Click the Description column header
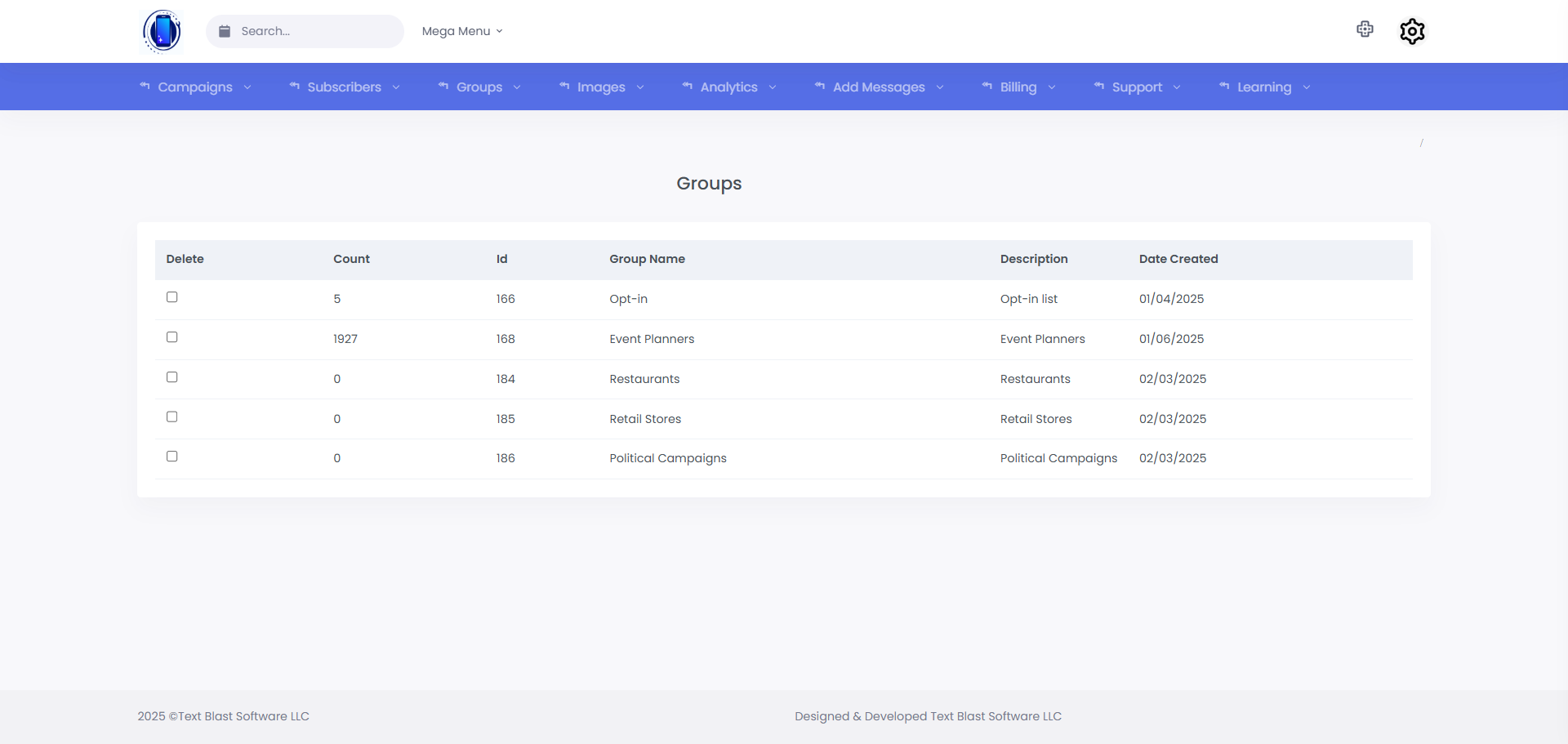This screenshot has height=744, width=1568. (x=1034, y=259)
